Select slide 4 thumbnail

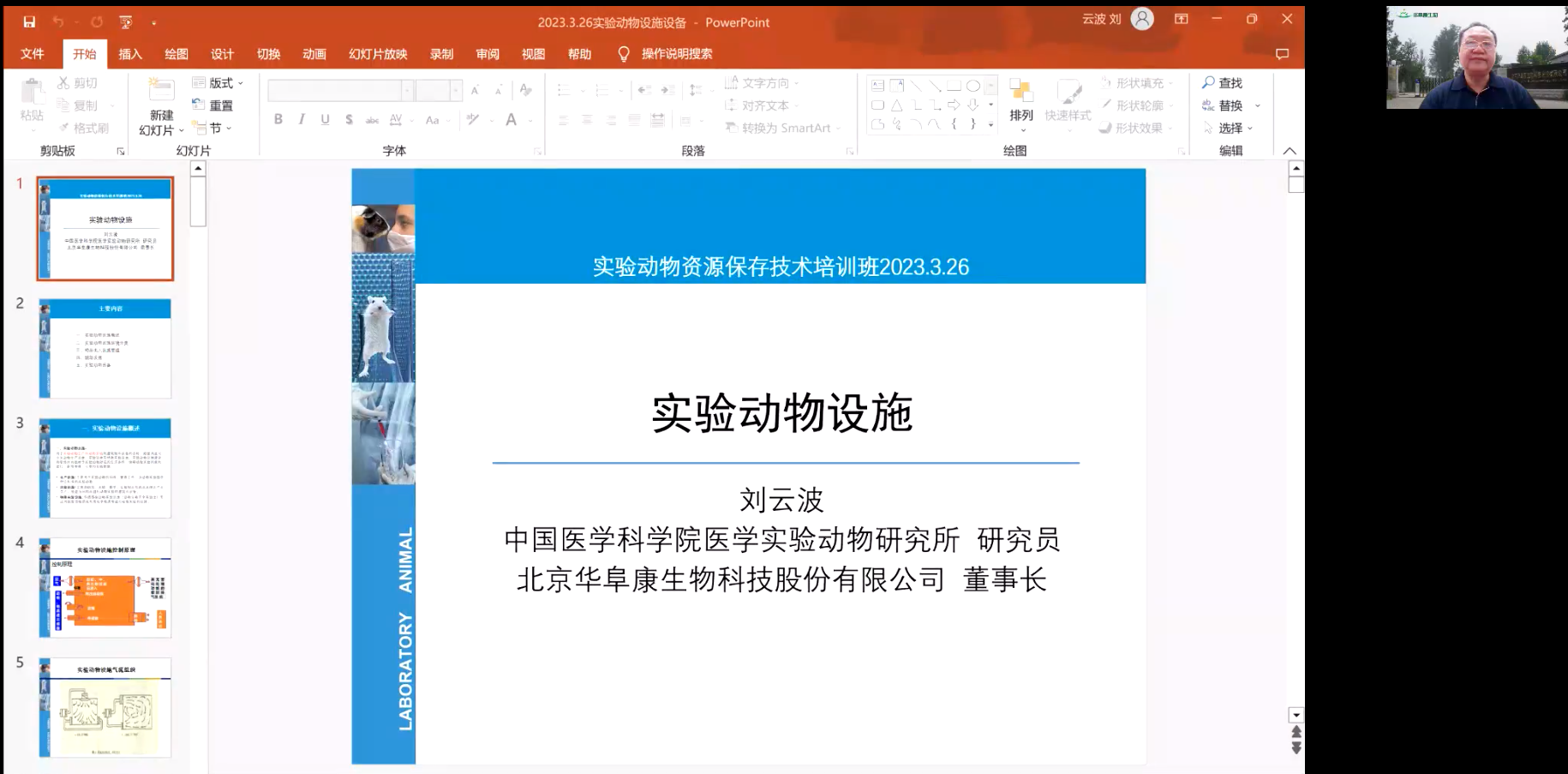[x=105, y=588]
